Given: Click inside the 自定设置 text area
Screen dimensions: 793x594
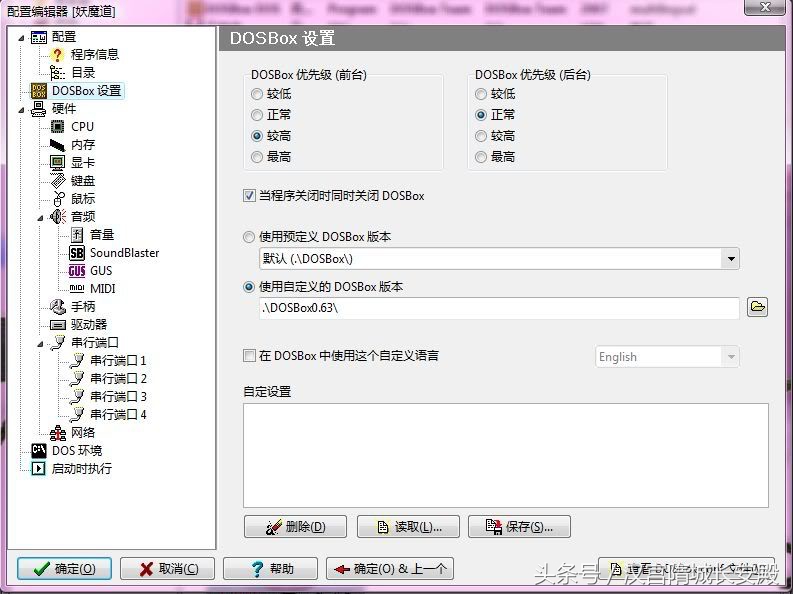Looking at the screenshot, I should tap(506, 455).
